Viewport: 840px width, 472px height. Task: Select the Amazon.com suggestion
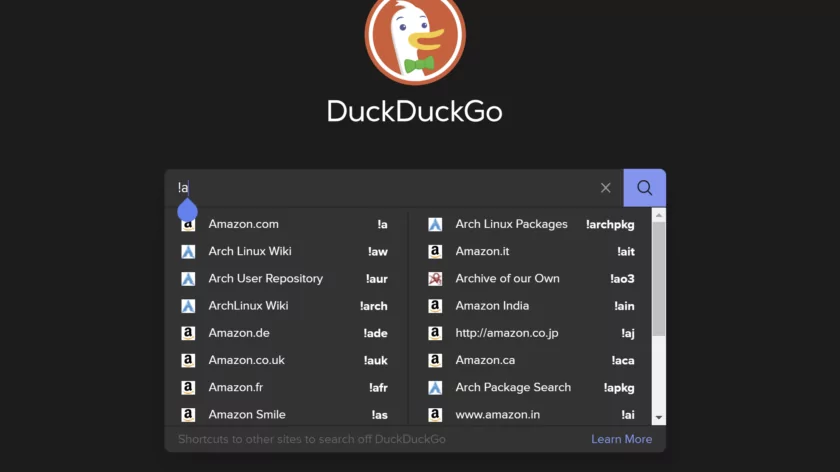tap(284, 224)
